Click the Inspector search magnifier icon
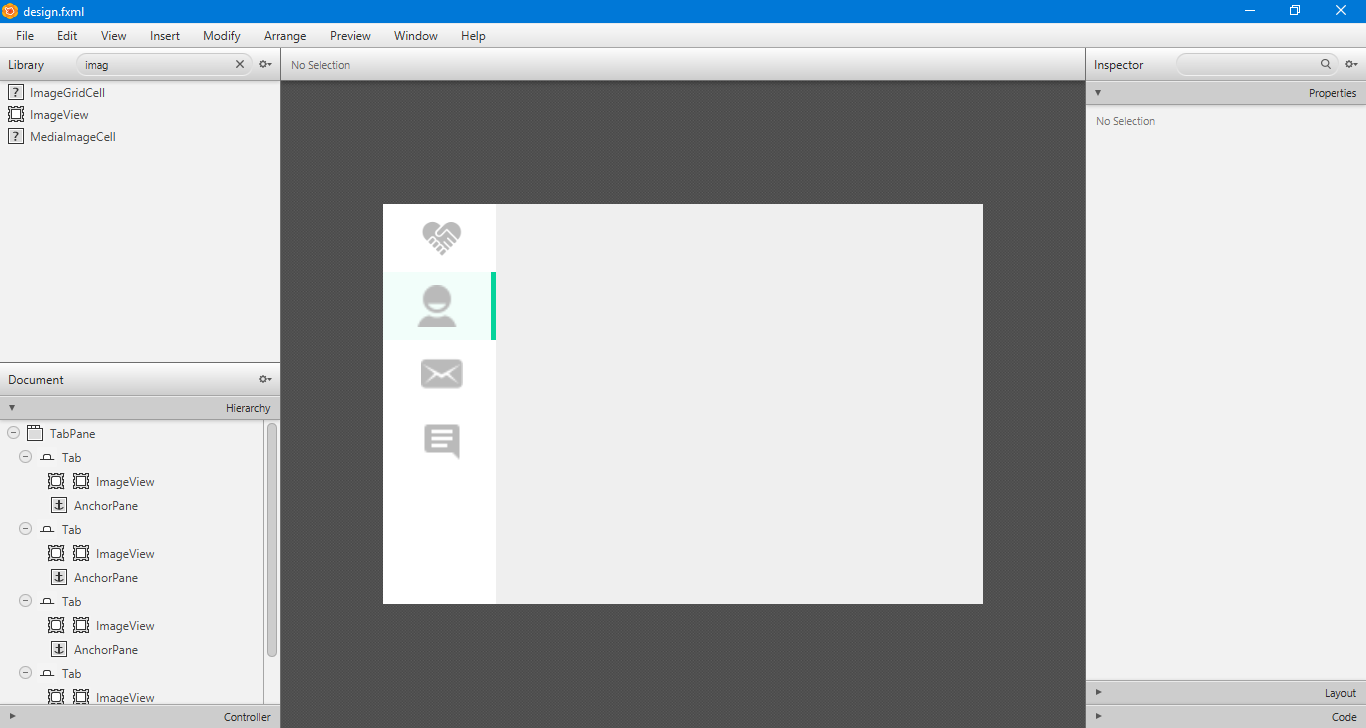The image size is (1366, 728). pyautogui.click(x=1326, y=64)
